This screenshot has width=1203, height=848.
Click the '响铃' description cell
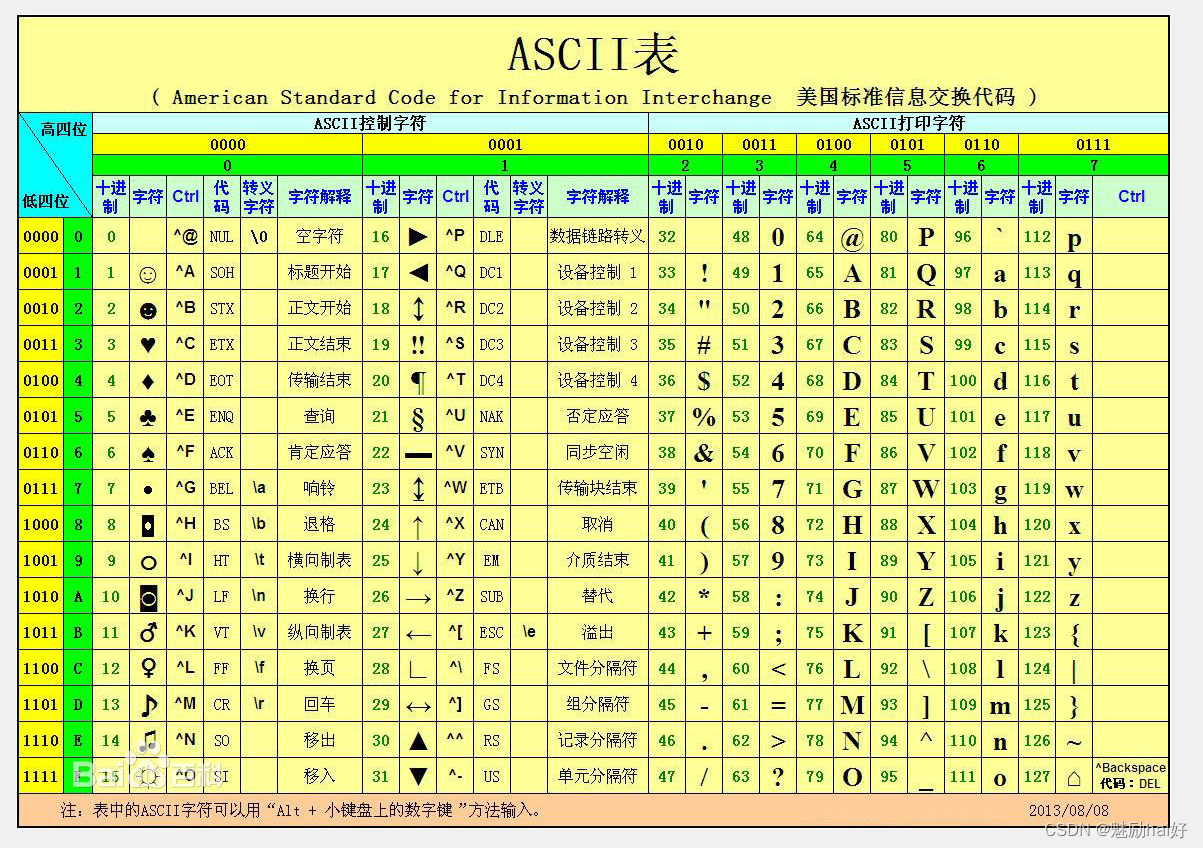(319, 489)
